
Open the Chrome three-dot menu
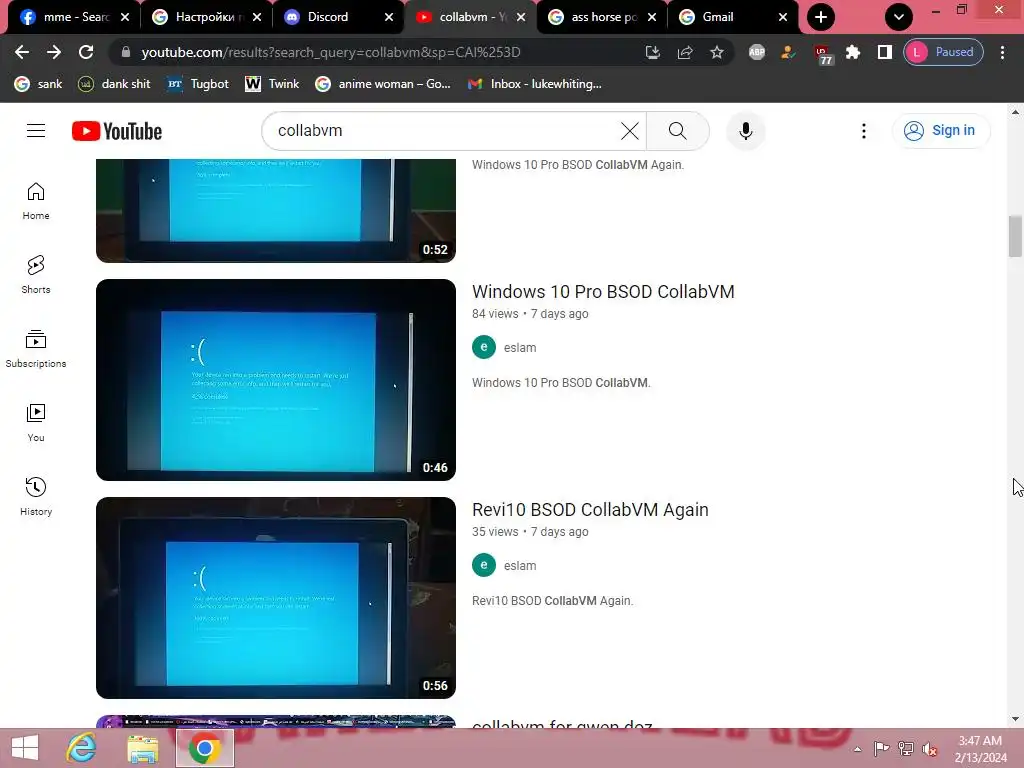[1002, 52]
